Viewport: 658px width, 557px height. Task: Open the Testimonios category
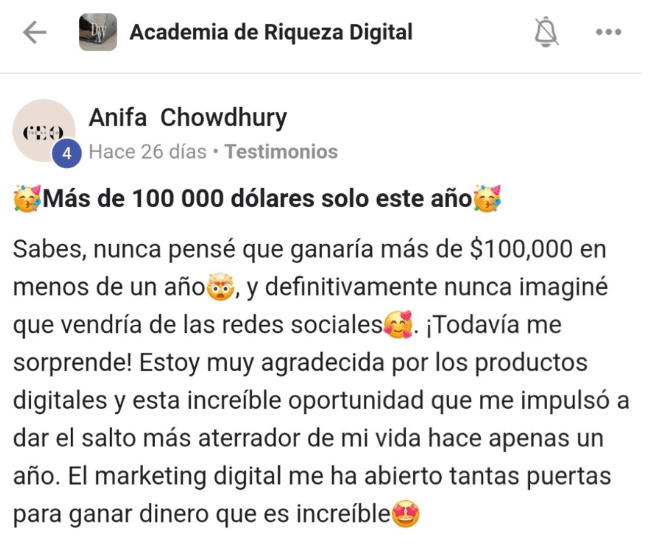[281, 152]
